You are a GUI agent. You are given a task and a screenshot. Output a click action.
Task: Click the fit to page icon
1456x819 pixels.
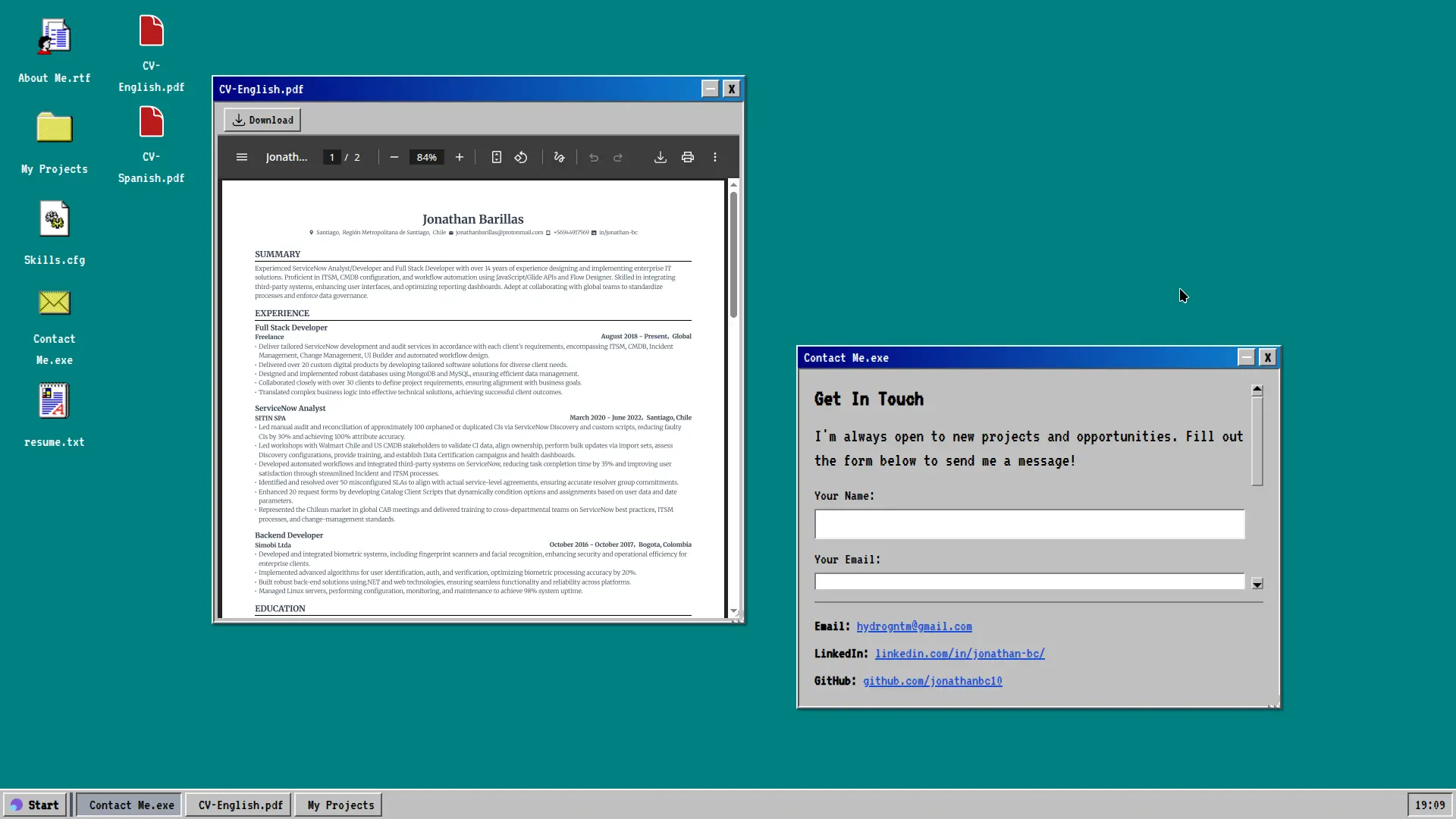(497, 157)
